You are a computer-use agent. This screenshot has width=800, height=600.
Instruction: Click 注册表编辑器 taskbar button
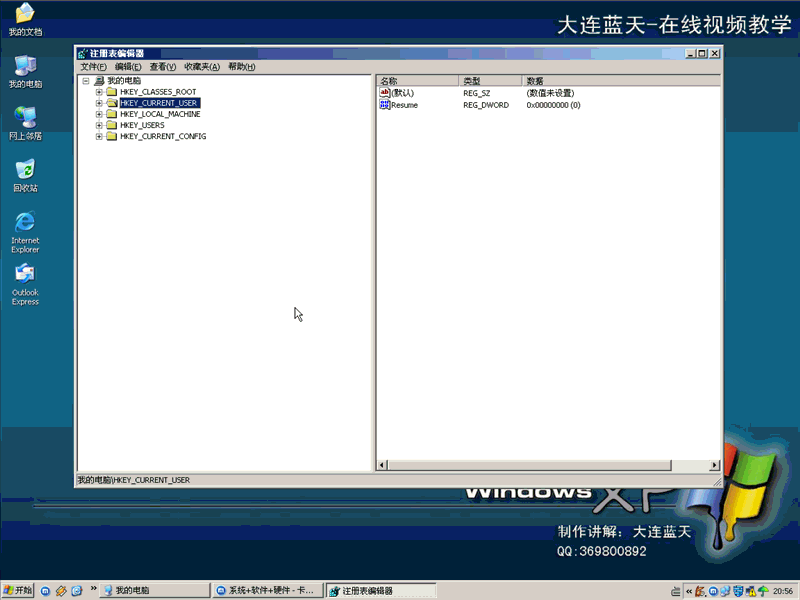pos(381,591)
